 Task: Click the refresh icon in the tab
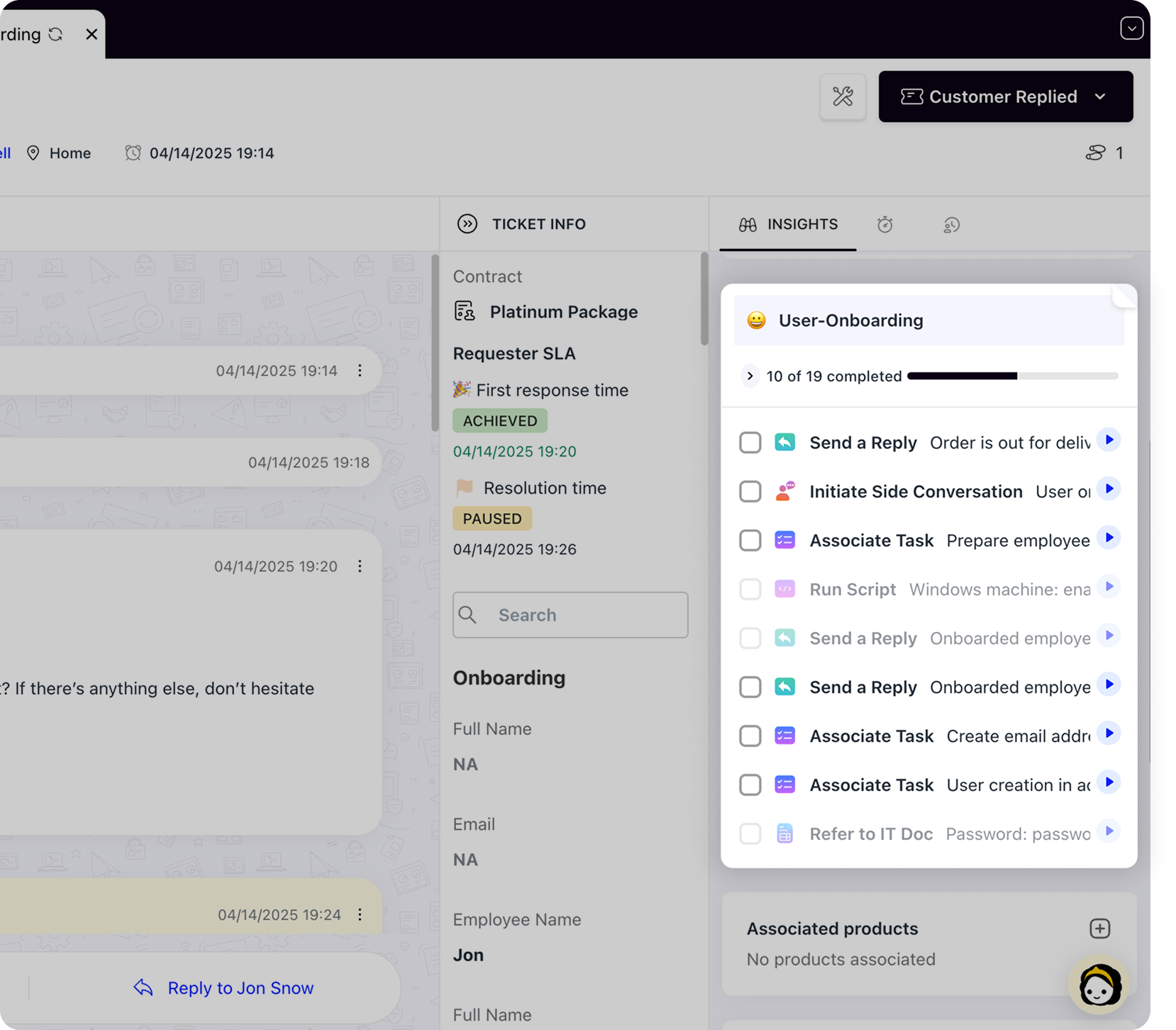(55, 34)
